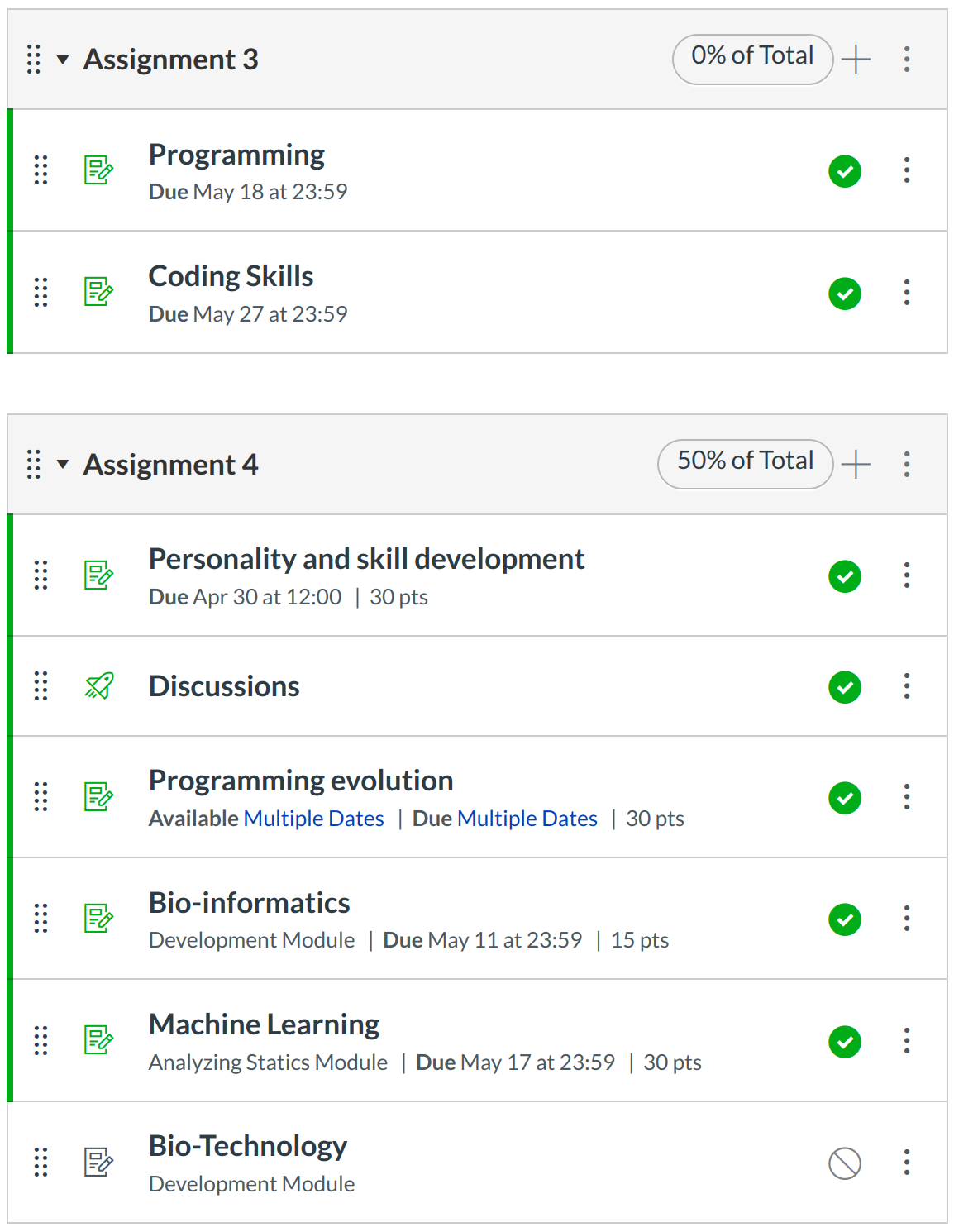
Task: Click Due Multiple Dates link
Action: click(527, 819)
